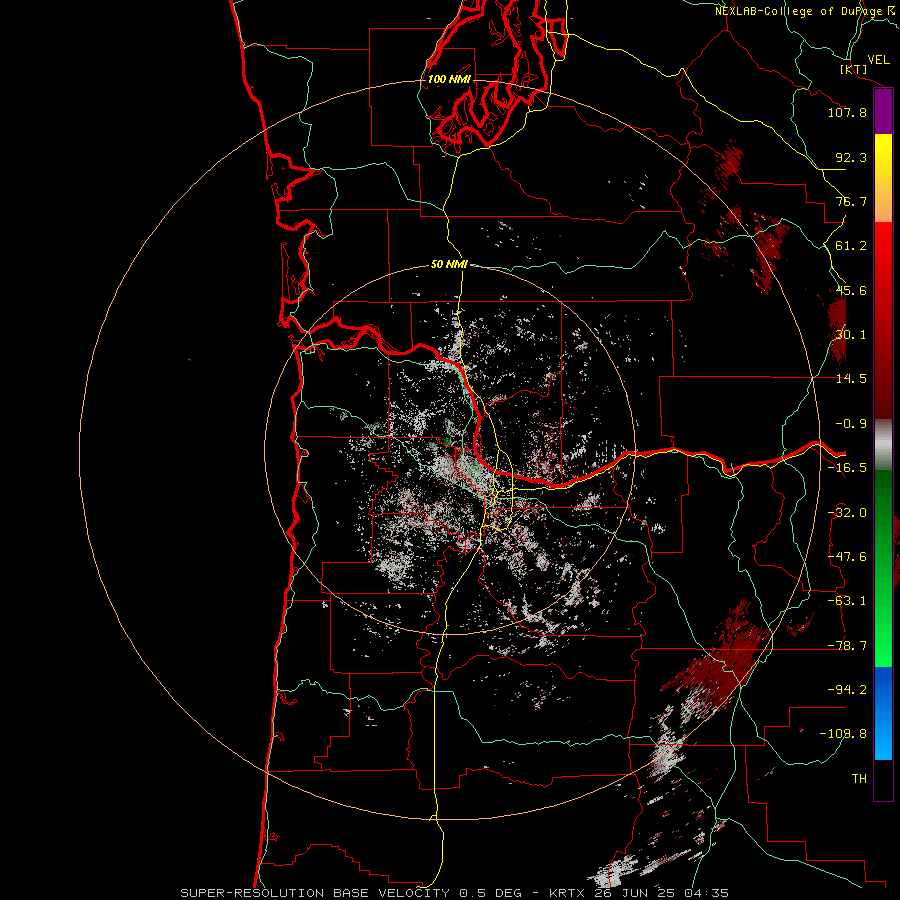Click the [KT] units label
This screenshot has width=900, height=900.
click(x=854, y=69)
